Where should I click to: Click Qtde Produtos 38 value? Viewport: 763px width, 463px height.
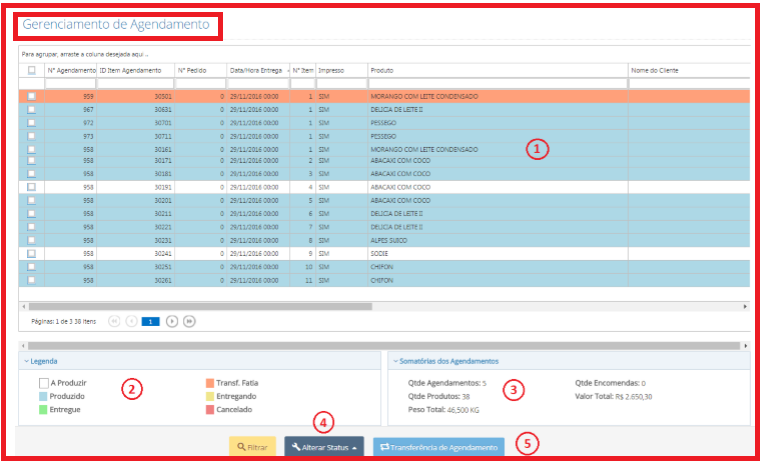438,397
